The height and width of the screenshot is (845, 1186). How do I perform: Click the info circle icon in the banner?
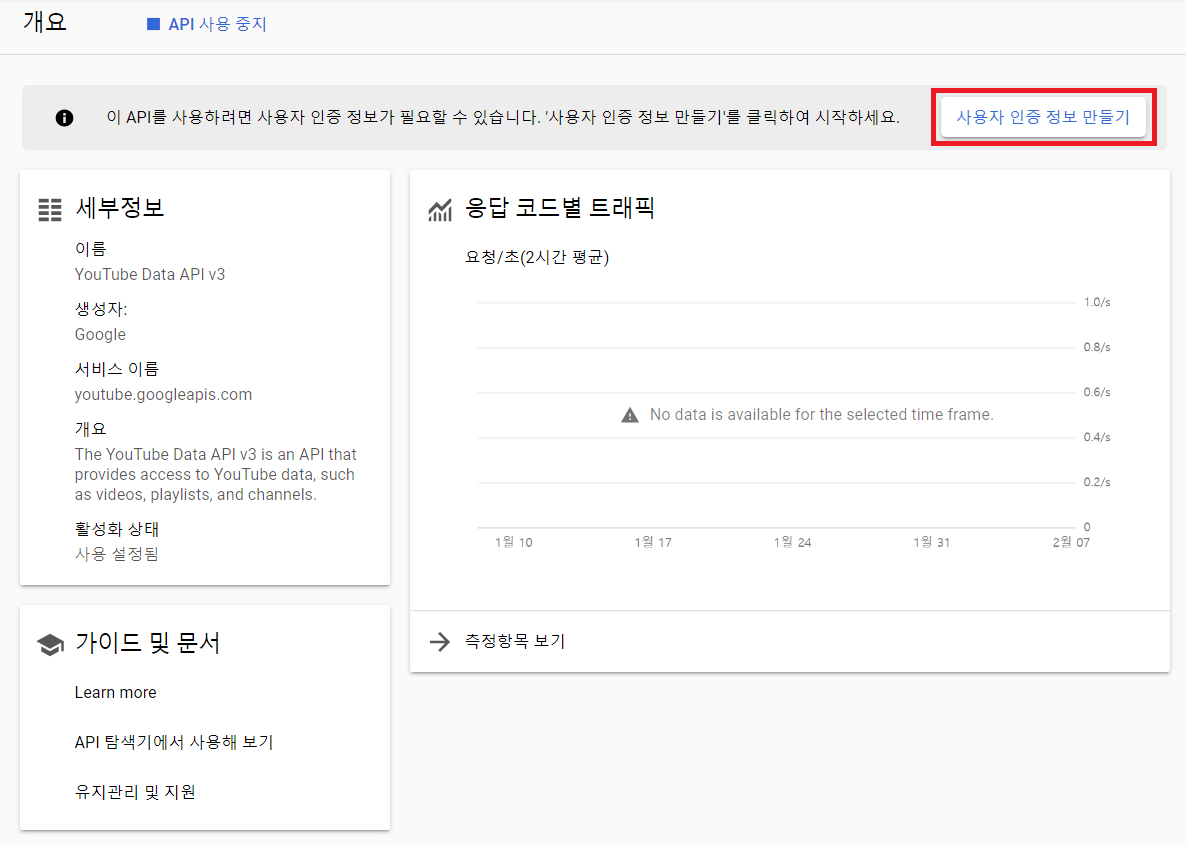[x=64, y=118]
